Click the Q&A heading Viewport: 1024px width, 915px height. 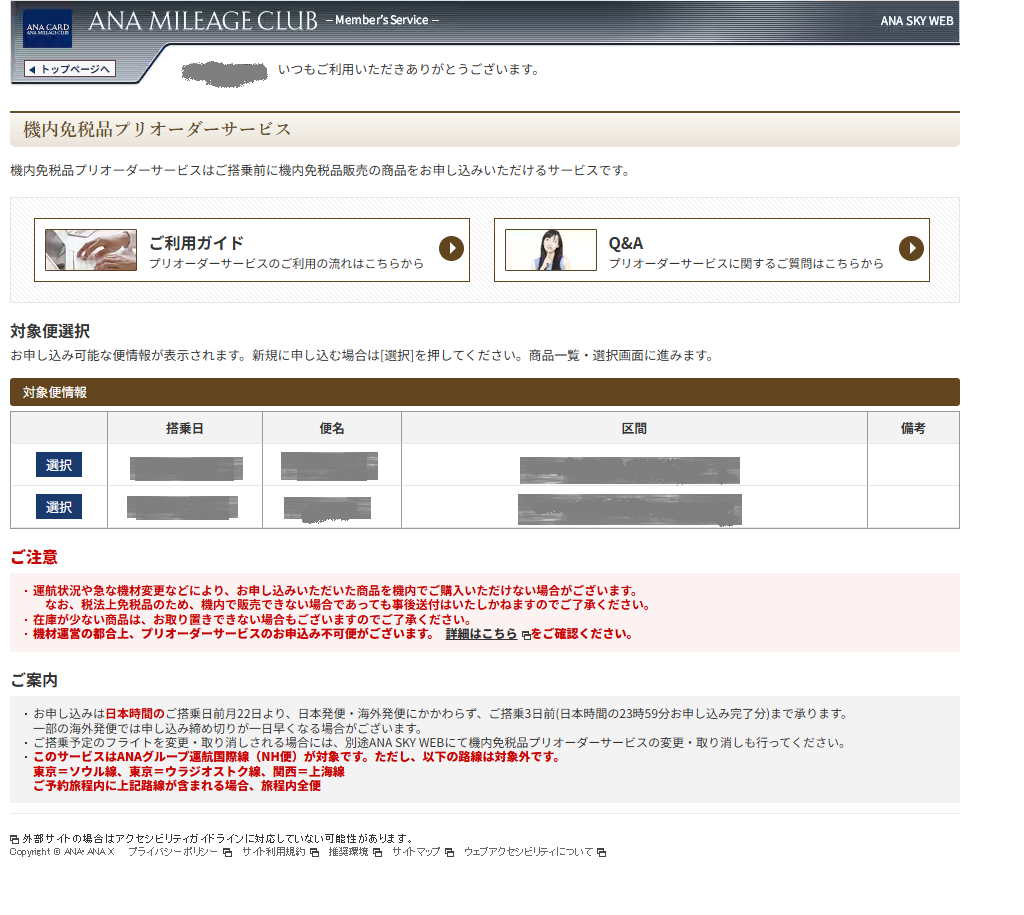(x=626, y=244)
